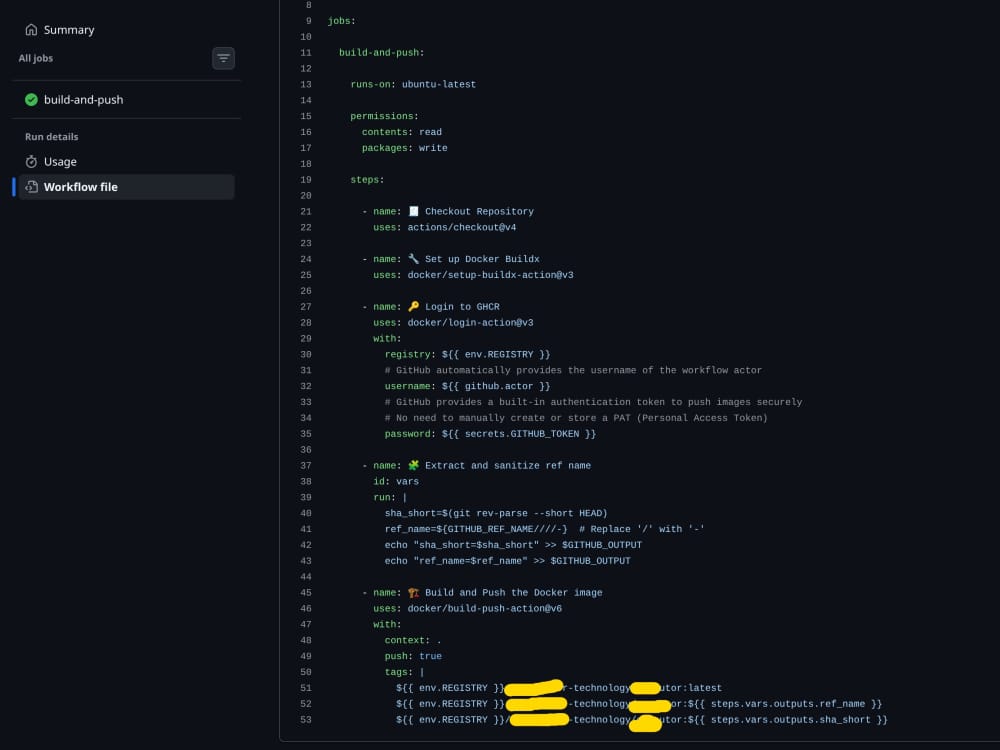1000x750 pixels.
Task: Click 'docker/setup-buildx-action@v3' text
Action: (490, 275)
